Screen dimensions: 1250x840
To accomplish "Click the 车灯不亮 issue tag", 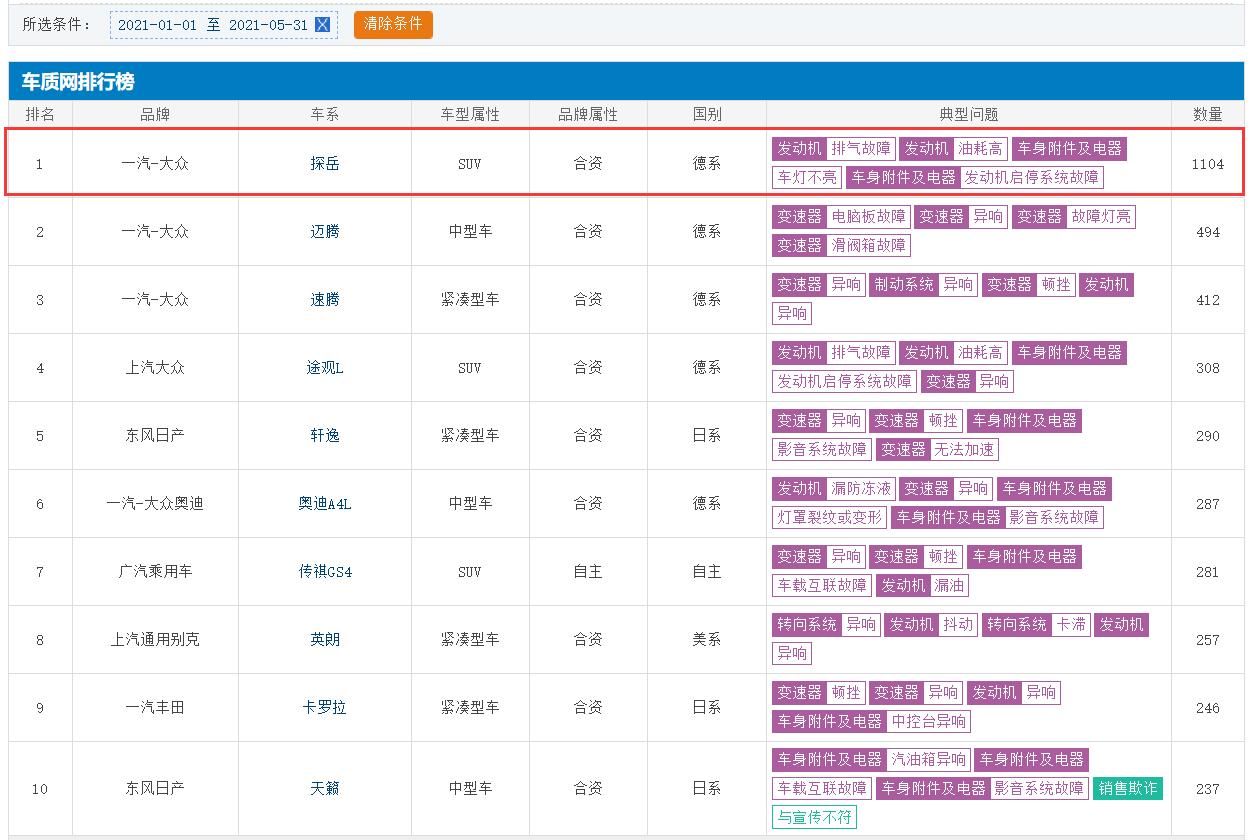I will click(x=807, y=178).
